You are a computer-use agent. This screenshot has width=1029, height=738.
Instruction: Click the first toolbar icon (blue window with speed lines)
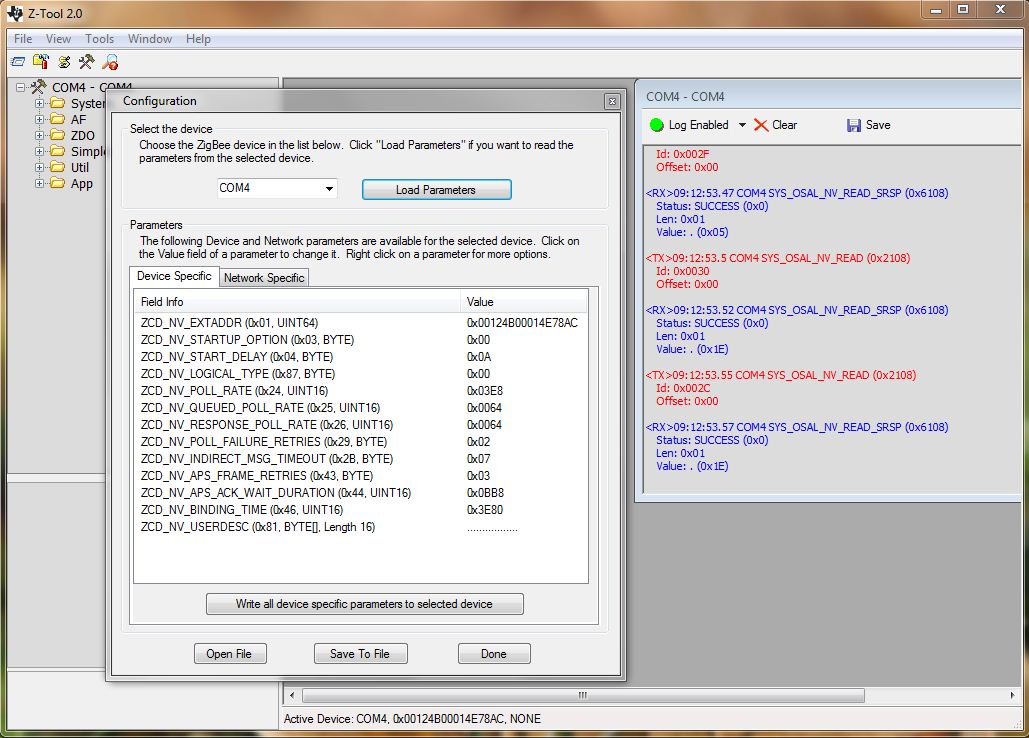coord(18,62)
